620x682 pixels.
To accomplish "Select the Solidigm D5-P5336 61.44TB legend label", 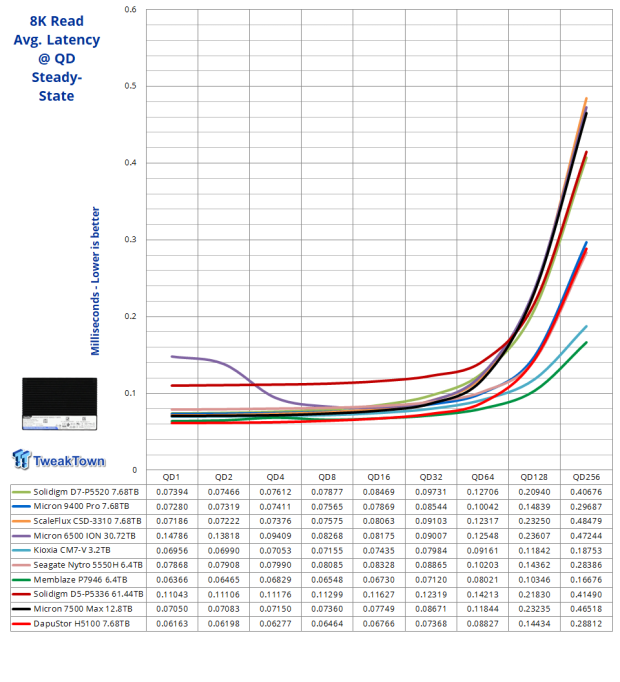I will (88, 594).
